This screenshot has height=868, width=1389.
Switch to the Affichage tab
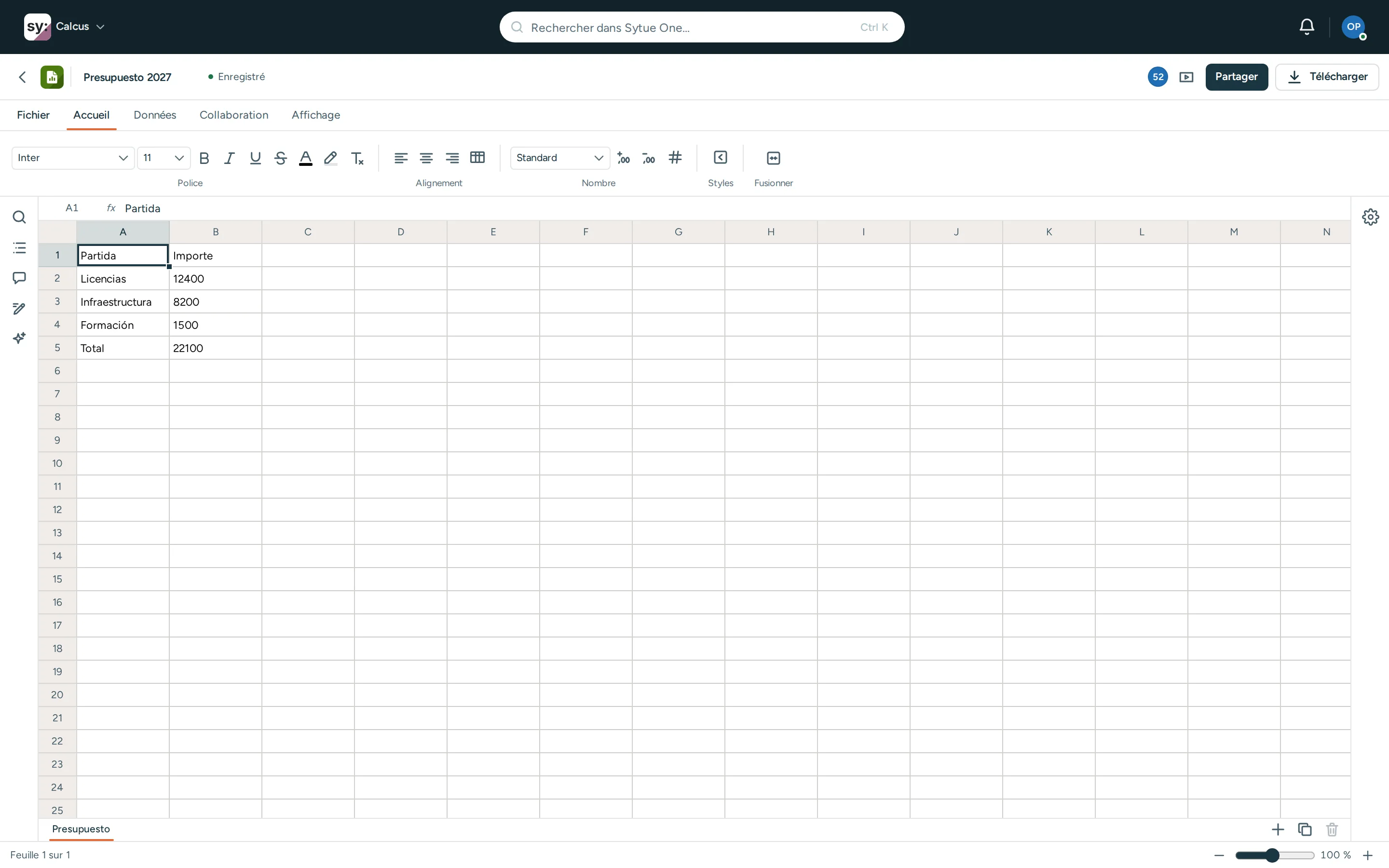tap(316, 115)
